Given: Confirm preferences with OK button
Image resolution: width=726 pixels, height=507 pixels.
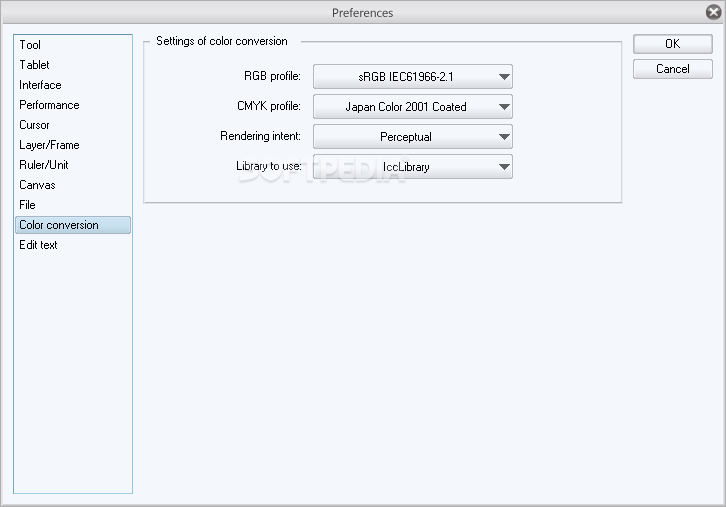Looking at the screenshot, I should [x=672, y=44].
